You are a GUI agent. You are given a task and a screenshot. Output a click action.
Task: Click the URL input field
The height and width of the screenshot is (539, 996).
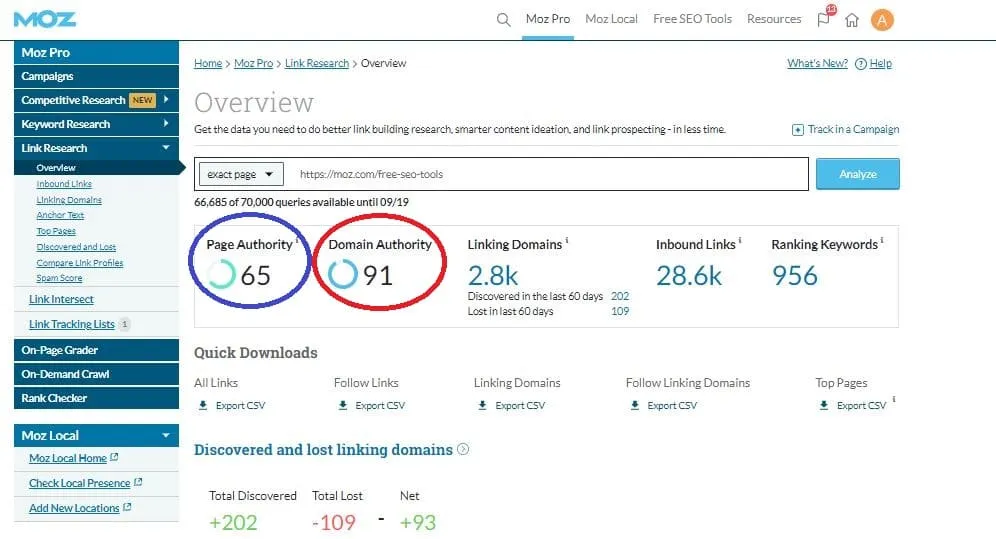pyautogui.click(x=546, y=174)
